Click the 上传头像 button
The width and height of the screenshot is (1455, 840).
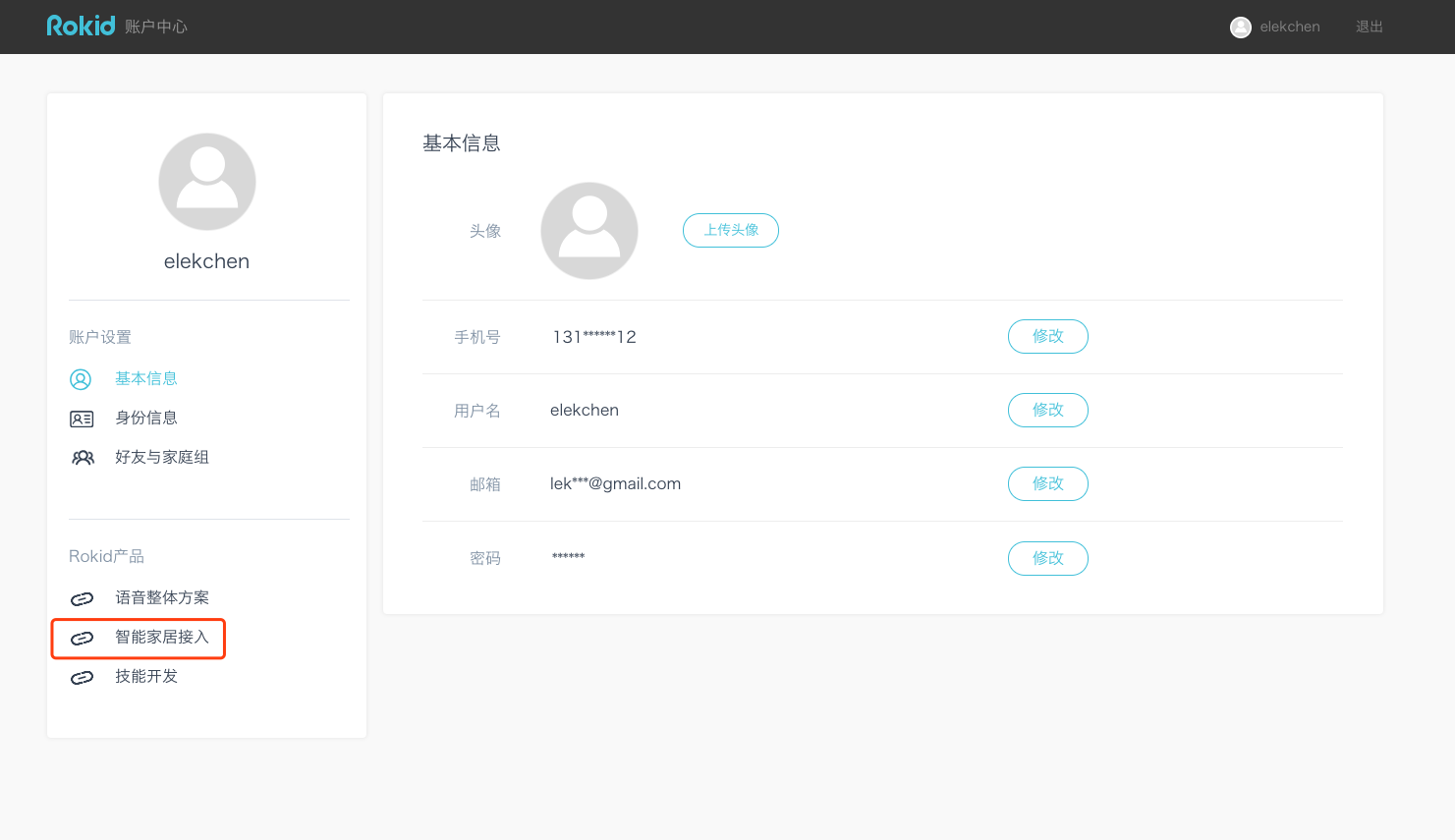tap(731, 230)
